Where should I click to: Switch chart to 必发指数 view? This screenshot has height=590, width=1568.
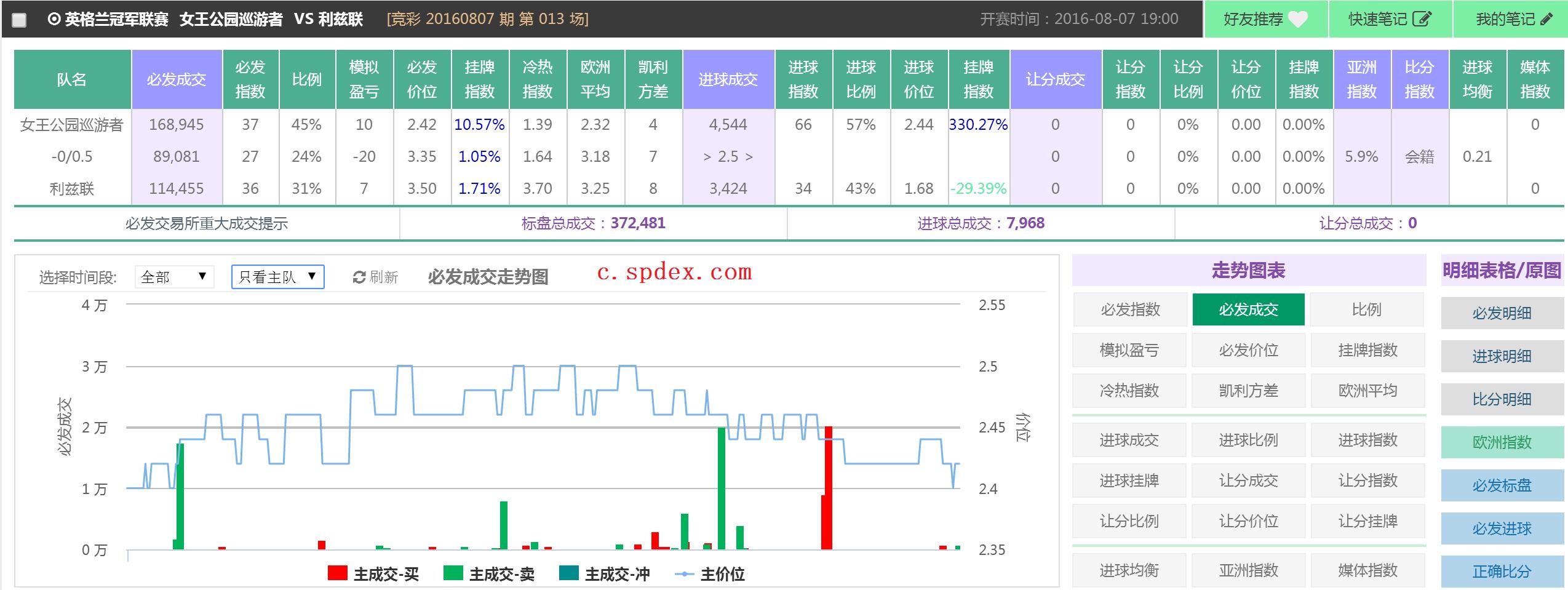click(x=1129, y=309)
